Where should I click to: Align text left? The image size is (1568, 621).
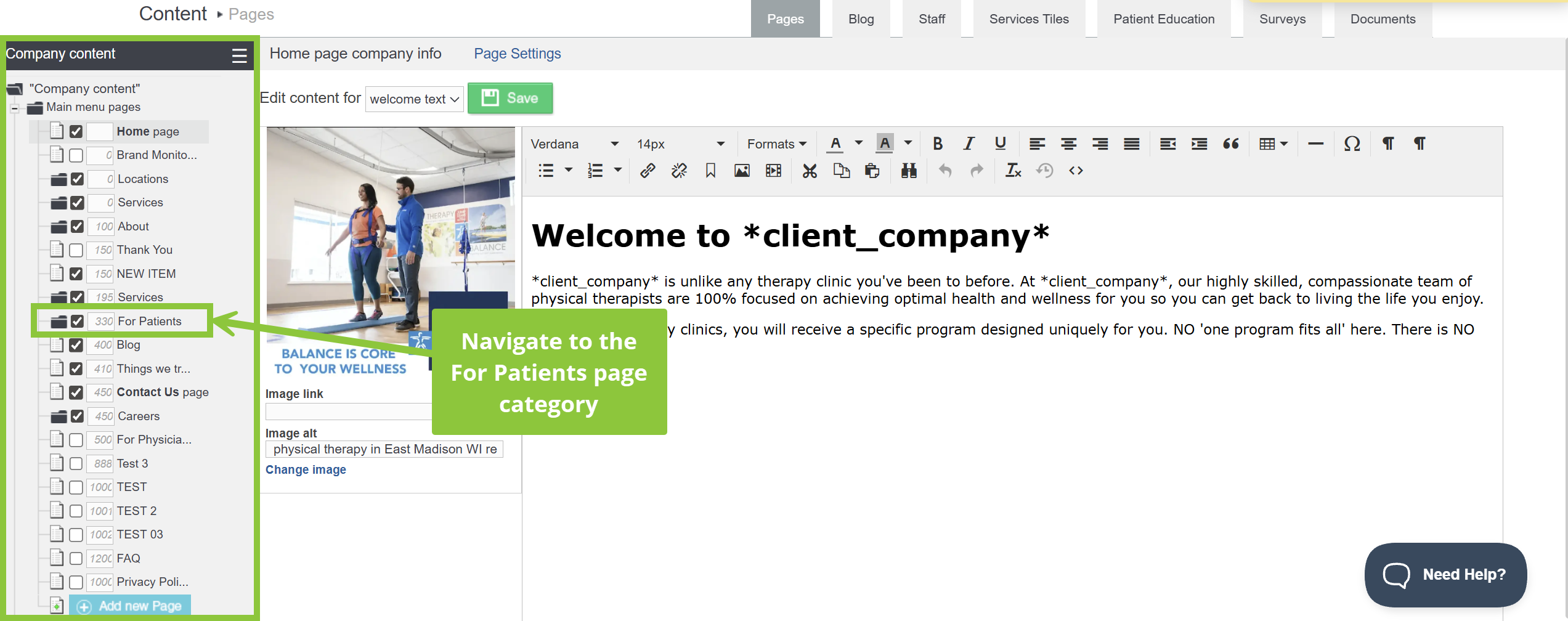tap(1037, 144)
